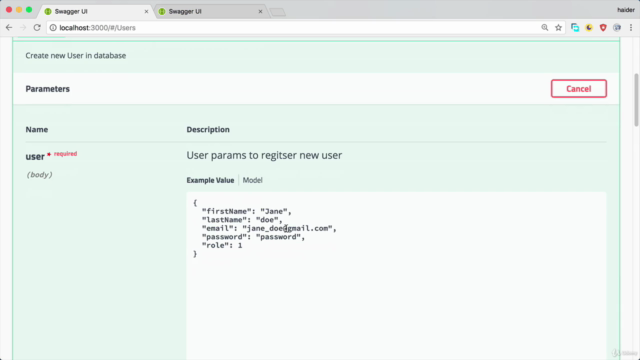This screenshot has height=360, width=640.
Task: Click the "role": 1 line
Action: 222,245
